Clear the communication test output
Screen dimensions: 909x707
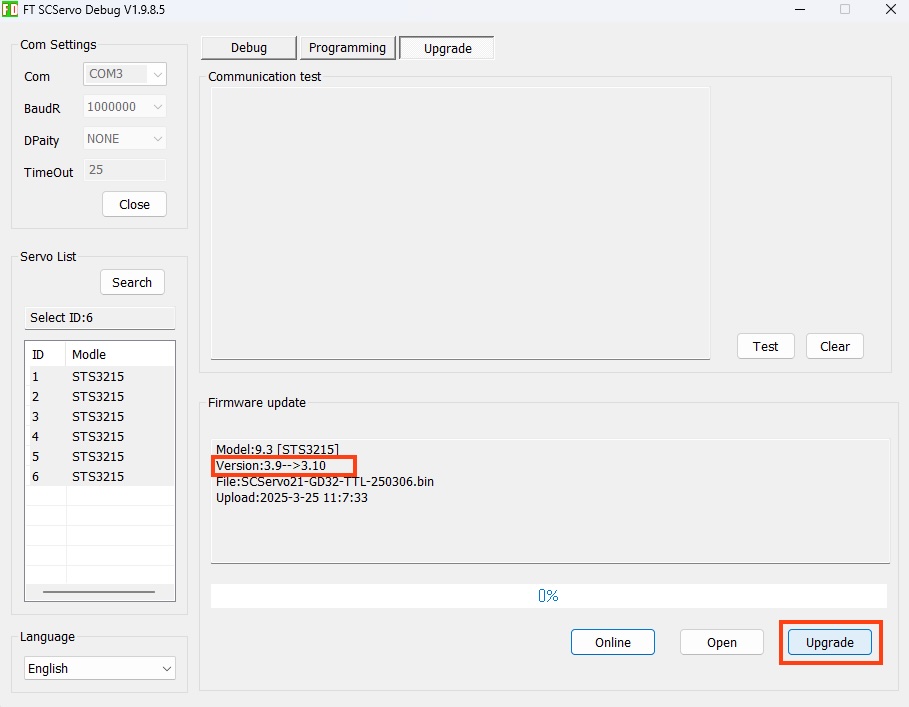click(x=834, y=346)
